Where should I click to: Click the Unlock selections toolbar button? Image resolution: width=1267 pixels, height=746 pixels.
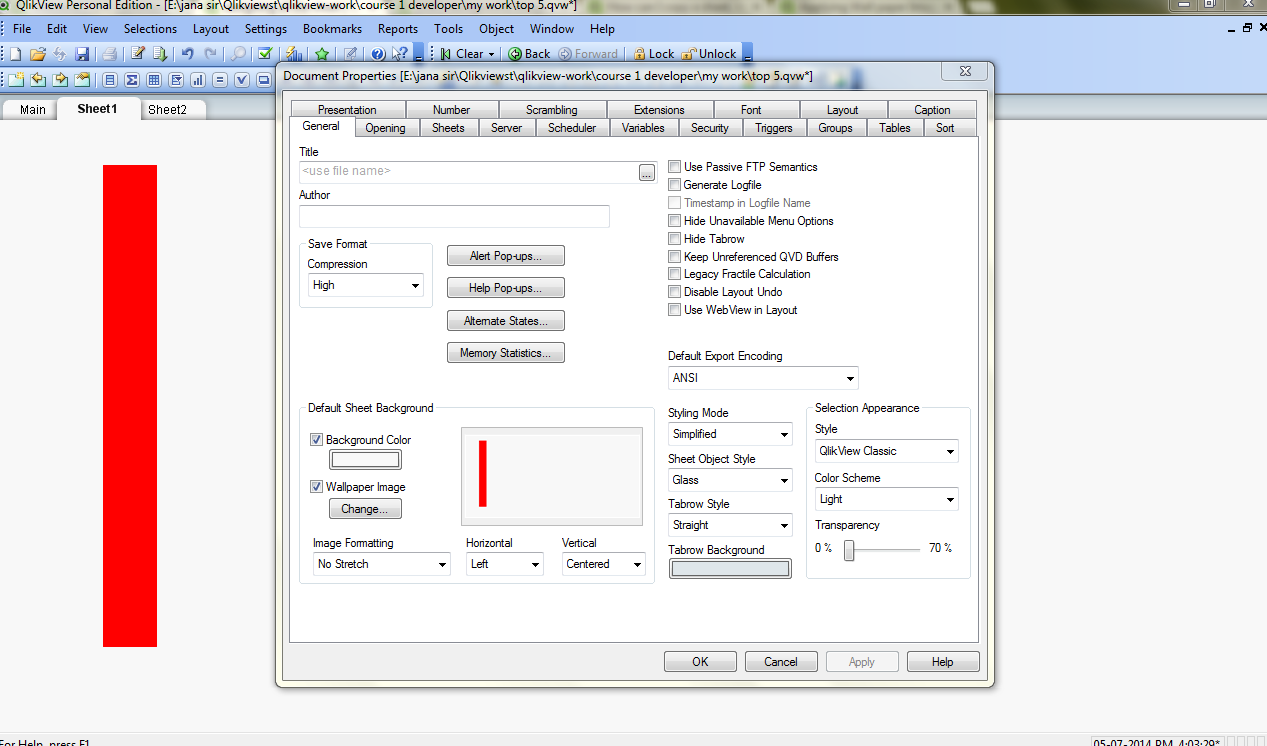[x=708, y=54]
